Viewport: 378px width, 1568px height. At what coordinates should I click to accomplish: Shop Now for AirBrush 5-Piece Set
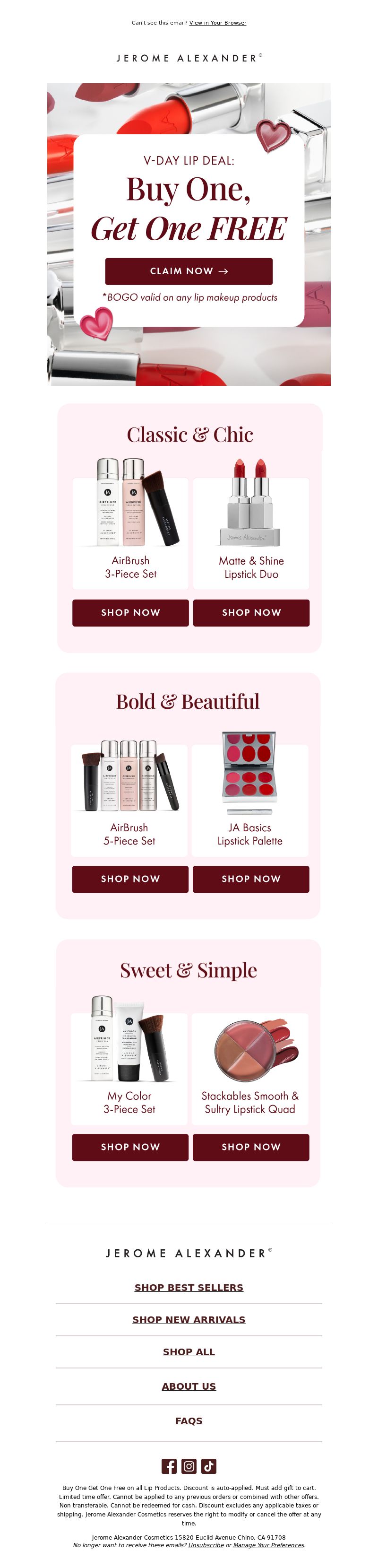pos(130,879)
